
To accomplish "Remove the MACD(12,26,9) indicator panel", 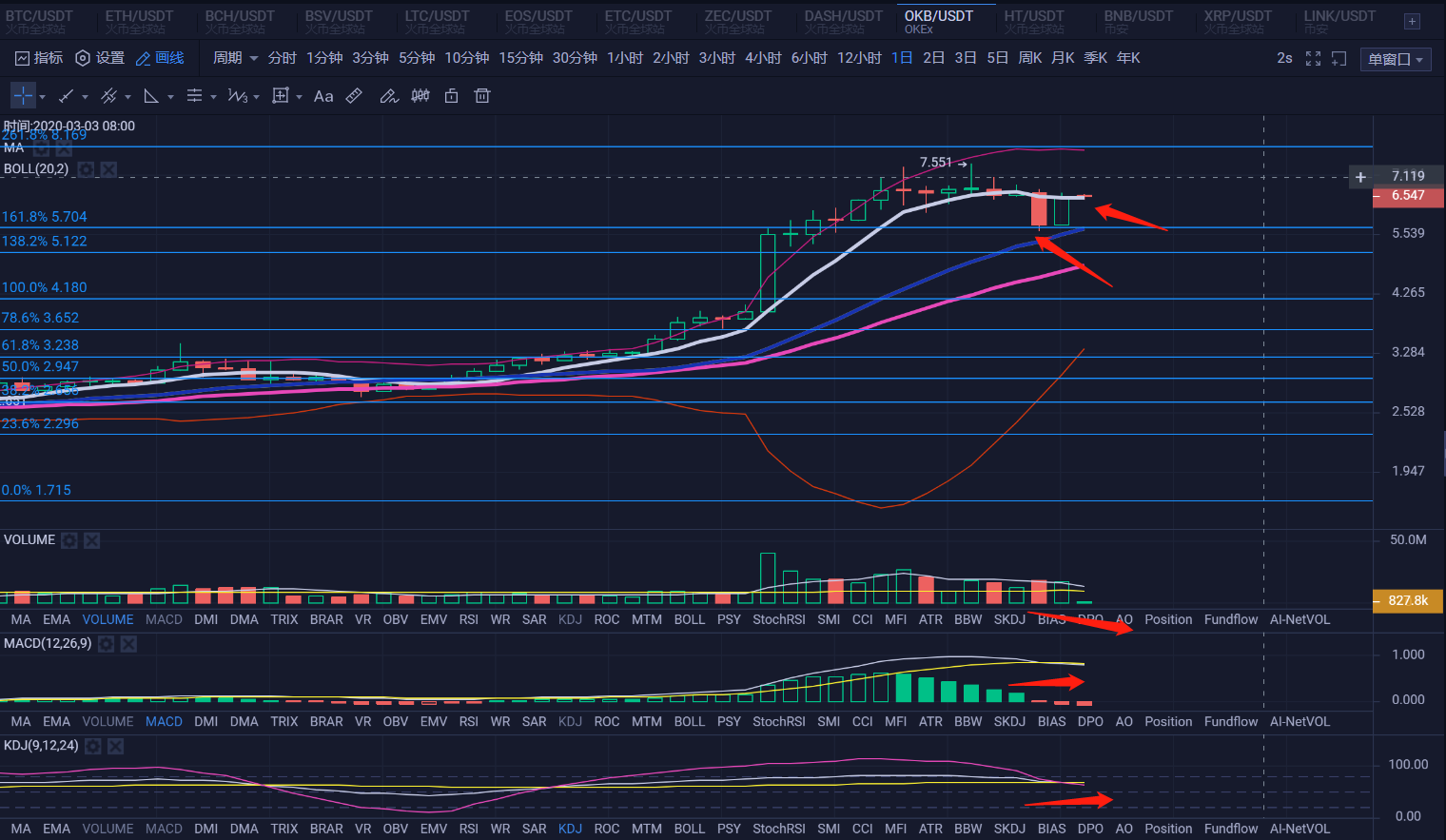I will tap(128, 644).
